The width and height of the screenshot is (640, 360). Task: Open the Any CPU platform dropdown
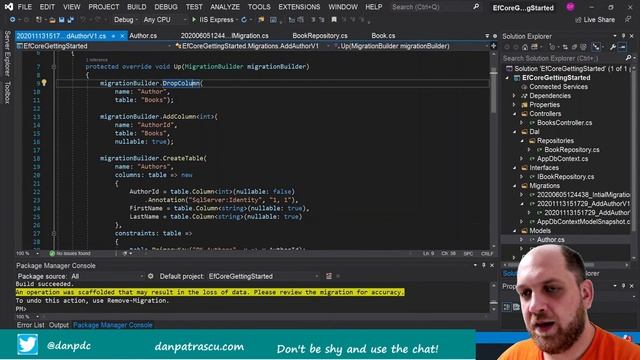tap(164, 20)
